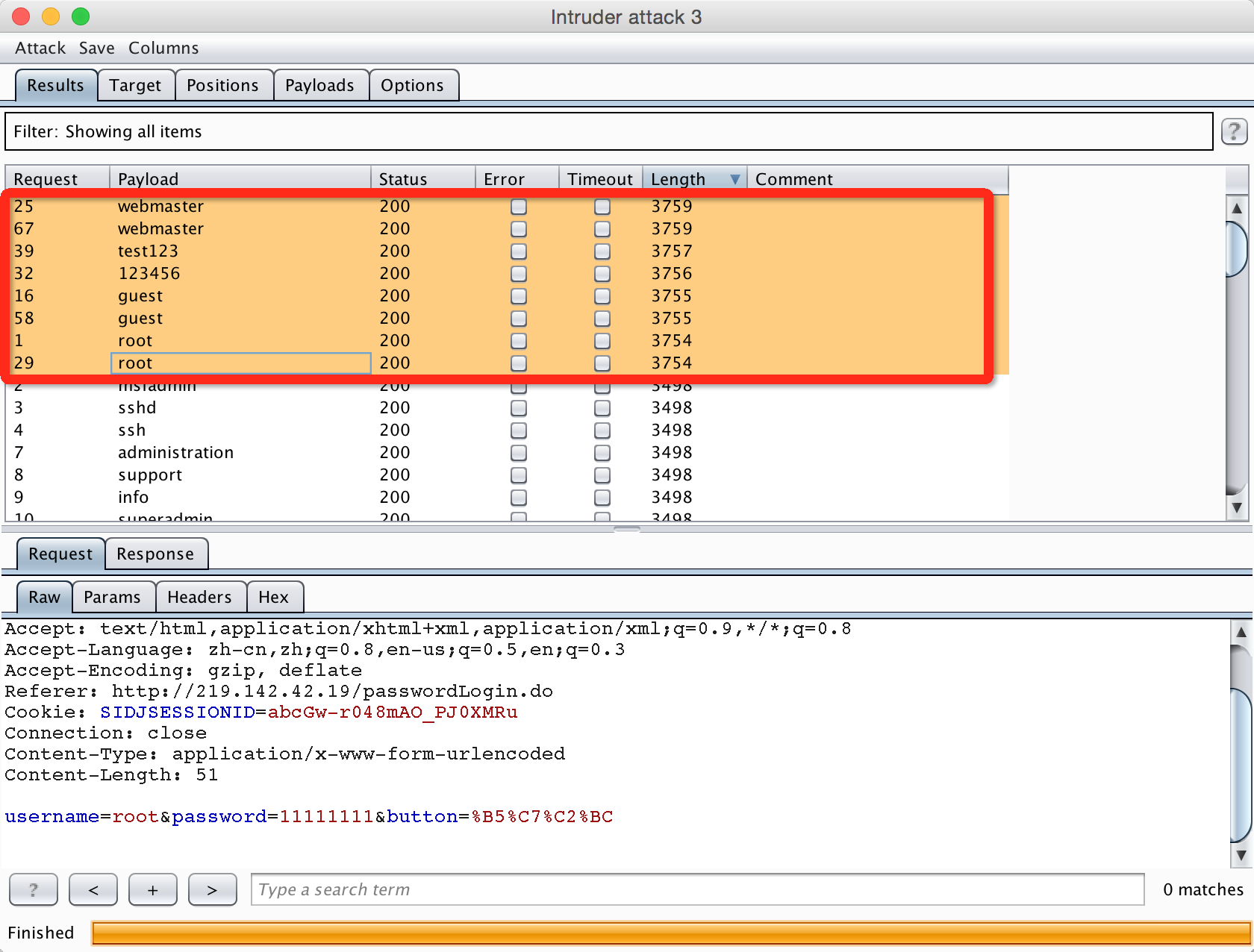Open the Save menu
This screenshot has height=952, width=1254.
[97, 48]
